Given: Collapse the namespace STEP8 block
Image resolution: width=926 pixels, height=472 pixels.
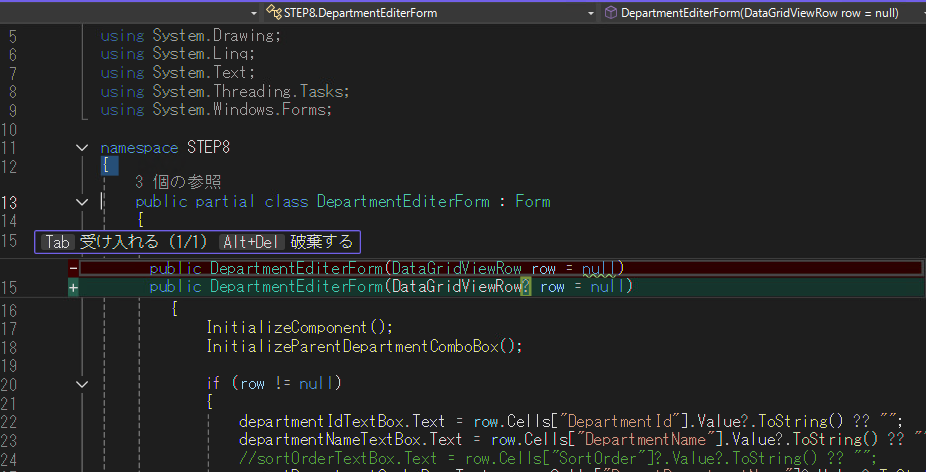Looking at the screenshot, I should pos(81,147).
